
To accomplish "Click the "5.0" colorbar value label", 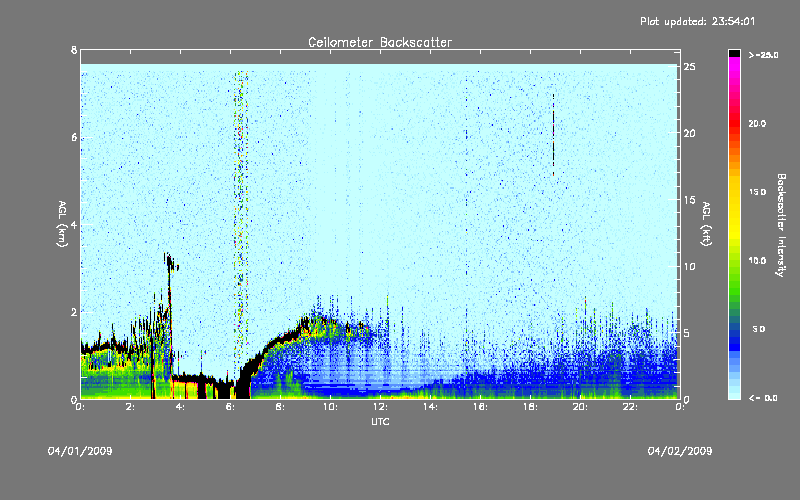I will (x=759, y=329).
